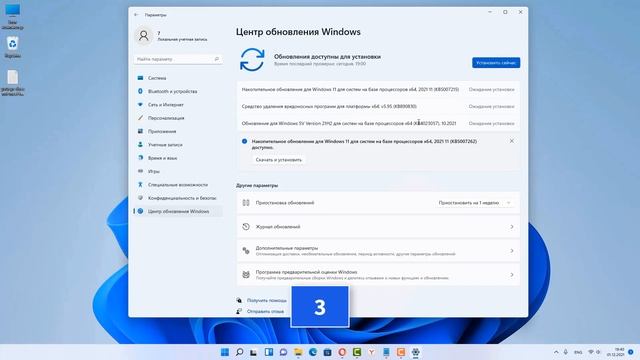Open 'Приостановить на 1 неделю' dropdown
Screen dimensions: 640x360
coord(475,202)
